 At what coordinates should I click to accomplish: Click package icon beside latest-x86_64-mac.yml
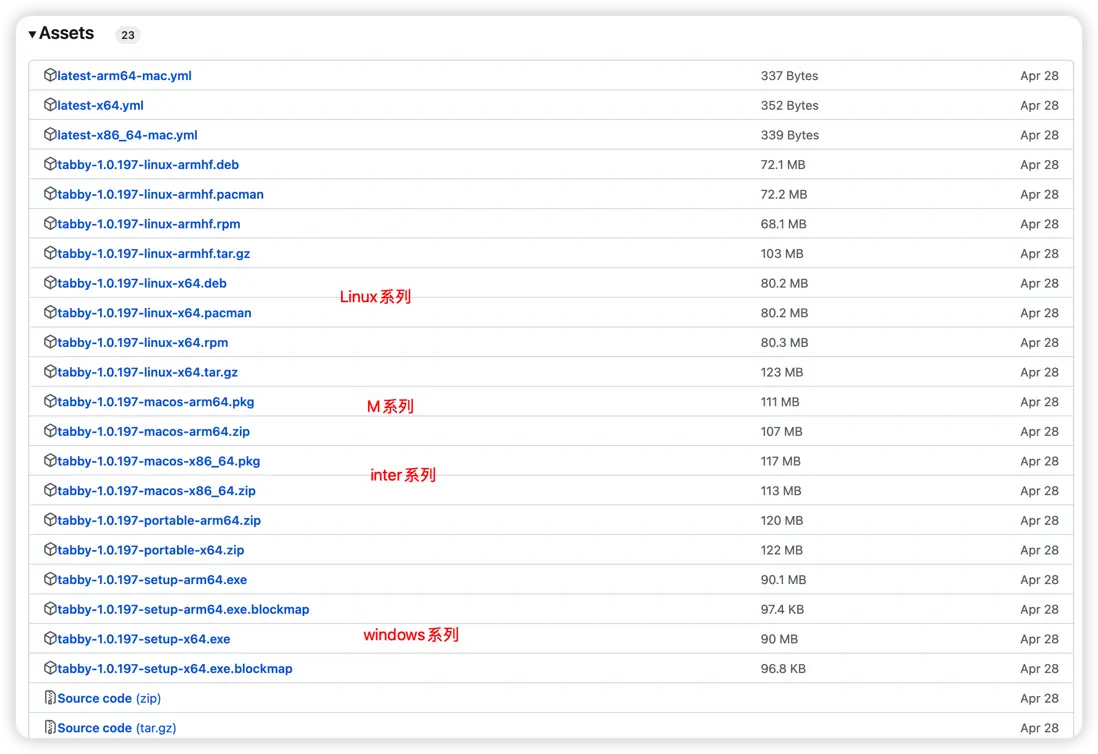tap(50, 134)
